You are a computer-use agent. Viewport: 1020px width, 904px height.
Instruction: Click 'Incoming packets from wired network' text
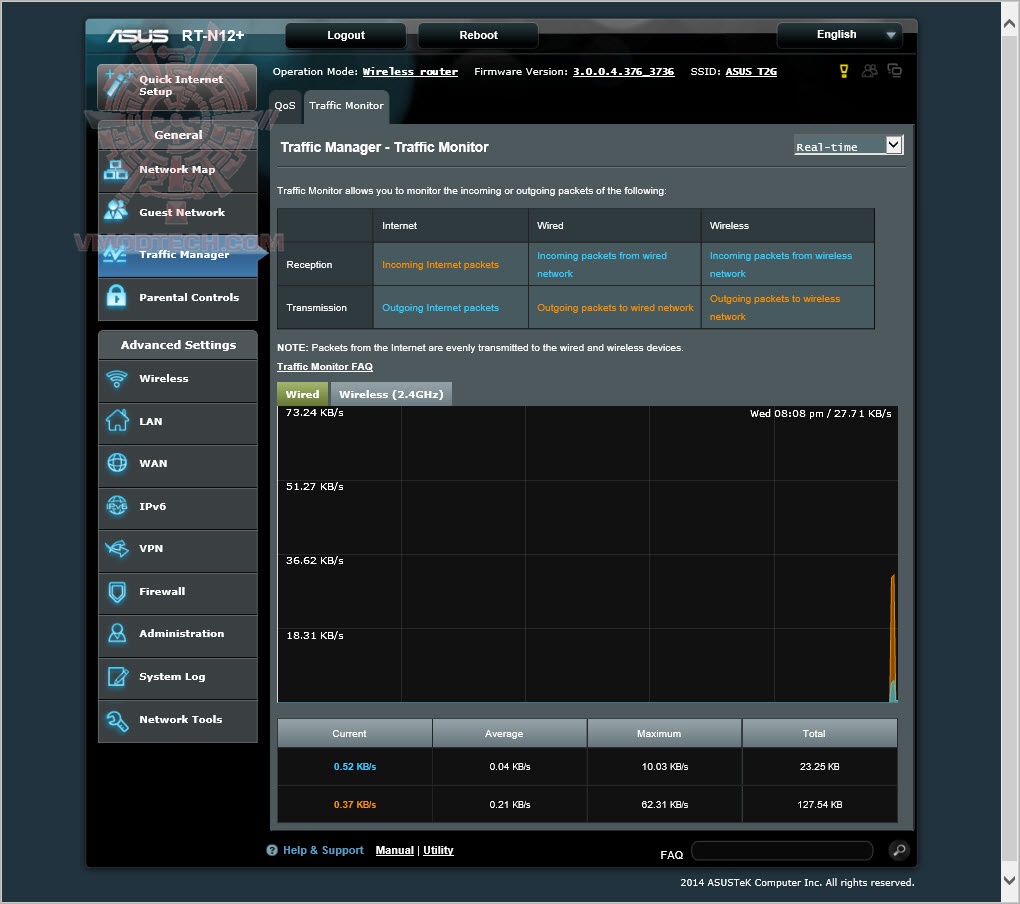[602, 265]
